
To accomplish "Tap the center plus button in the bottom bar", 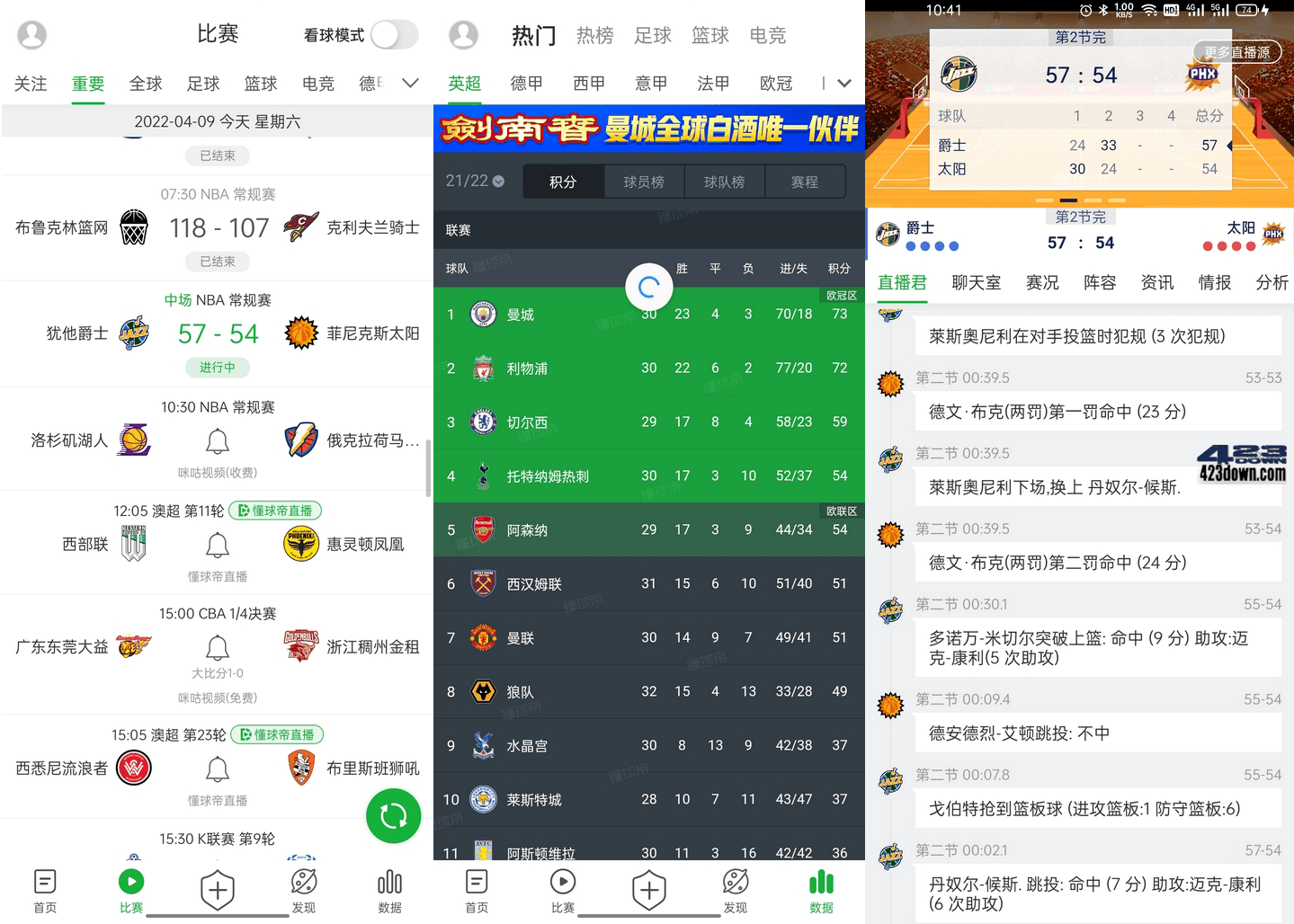I will pos(218,890).
